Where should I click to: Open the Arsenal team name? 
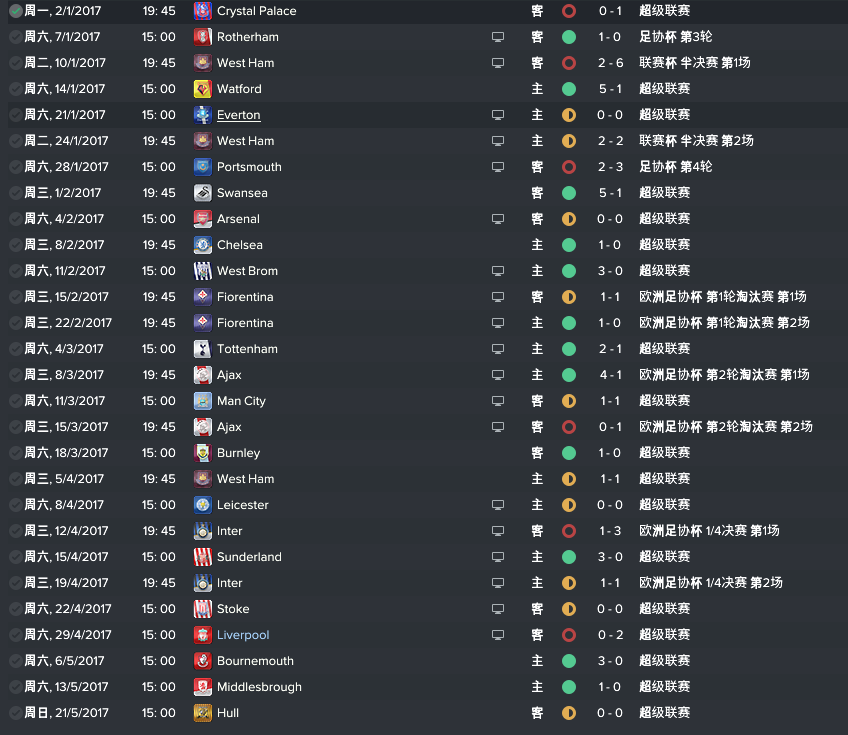click(238, 219)
